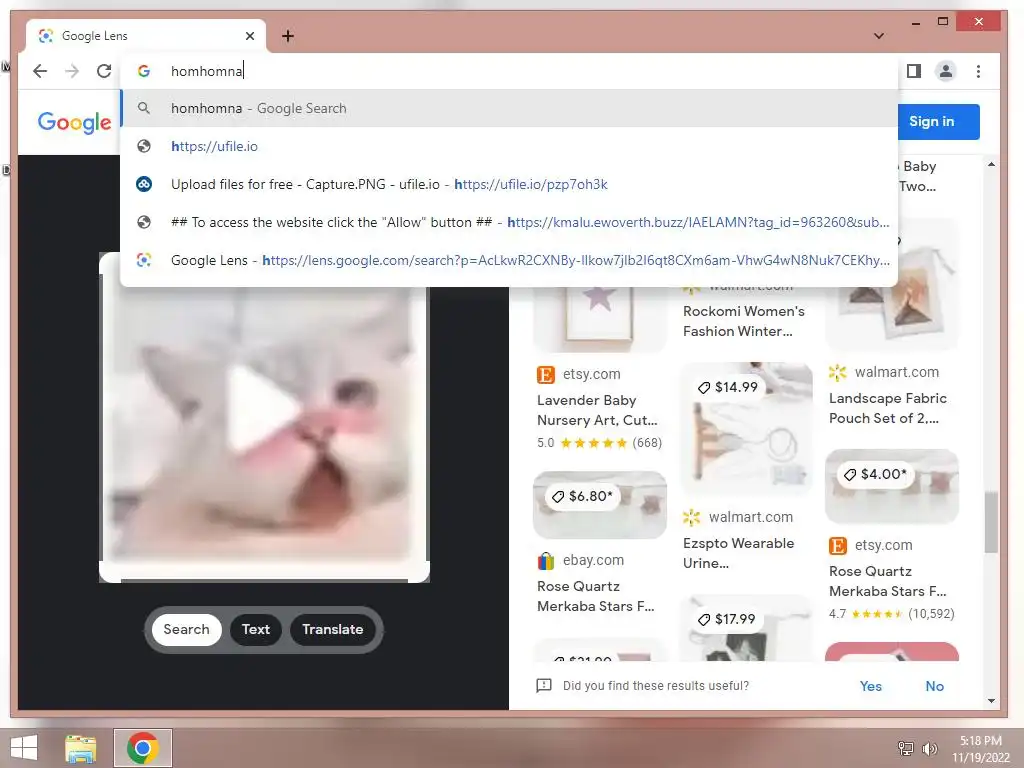Image resolution: width=1024 pixels, height=768 pixels.
Task: Open the Ezspto Wearable Urine result
Action: [738, 553]
